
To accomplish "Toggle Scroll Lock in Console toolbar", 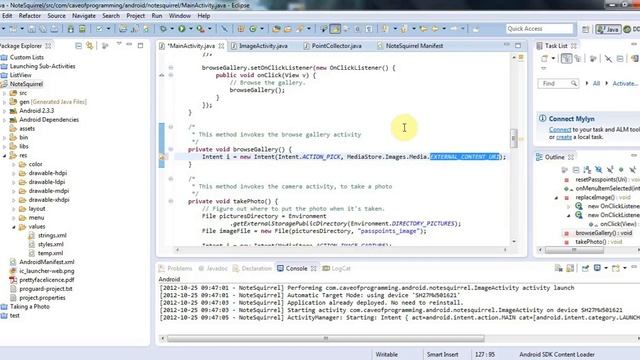I will coord(570,268).
